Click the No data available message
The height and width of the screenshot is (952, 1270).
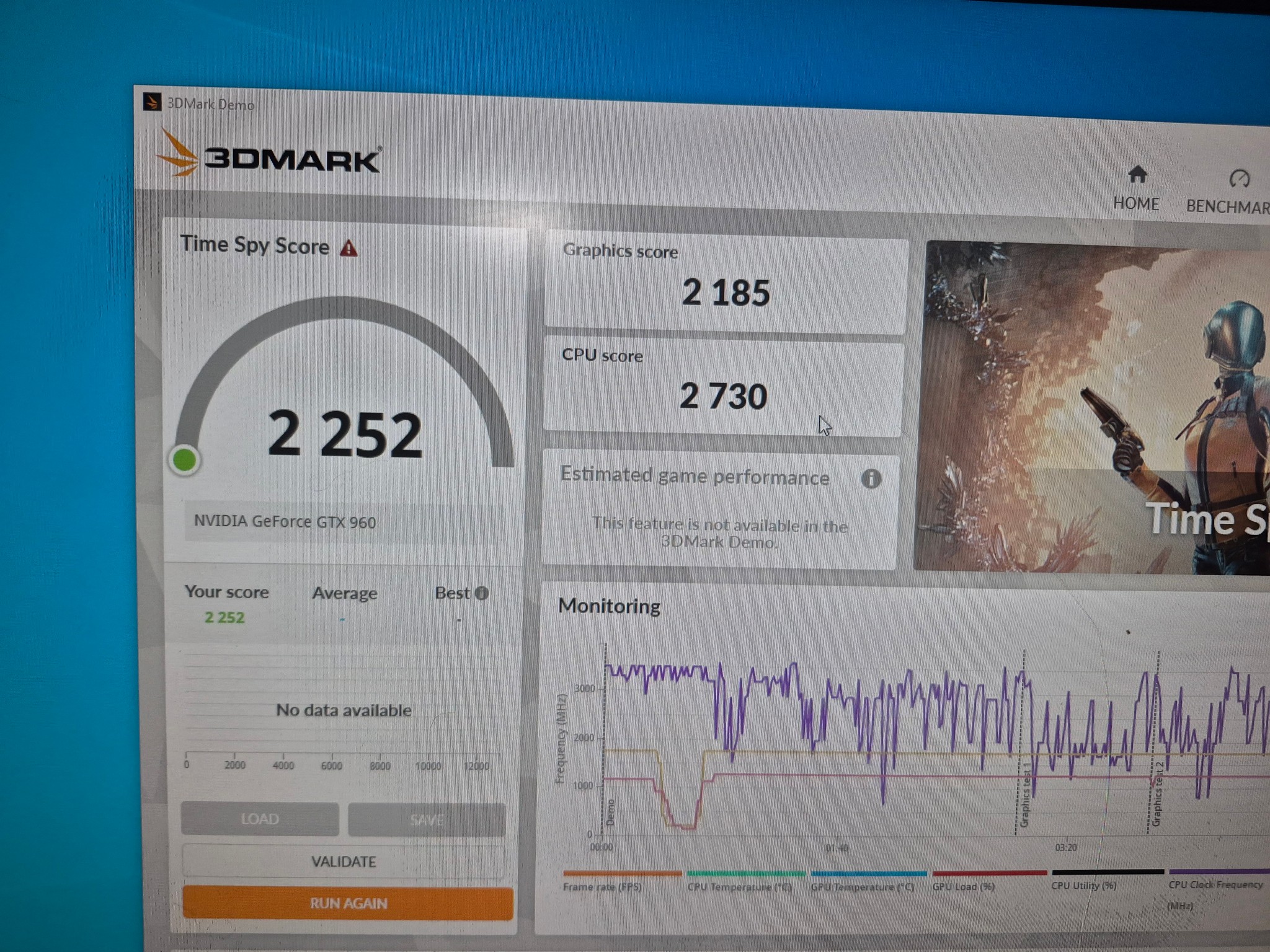click(x=344, y=710)
